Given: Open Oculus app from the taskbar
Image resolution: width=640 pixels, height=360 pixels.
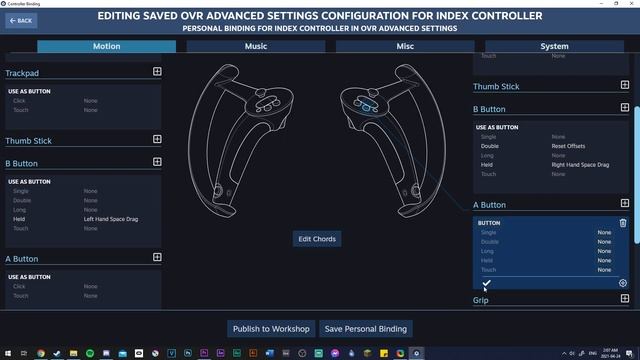Looking at the screenshot, I should (139, 353).
